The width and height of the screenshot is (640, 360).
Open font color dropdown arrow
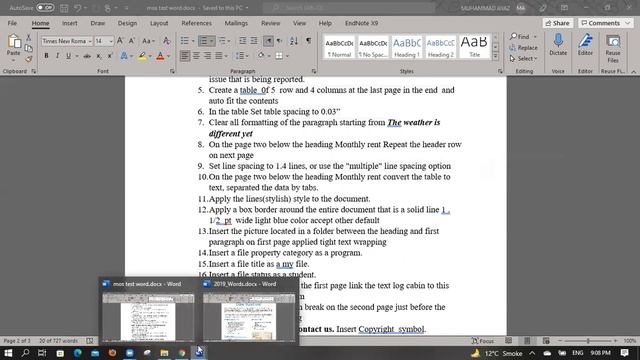pyautogui.click(x=169, y=56)
